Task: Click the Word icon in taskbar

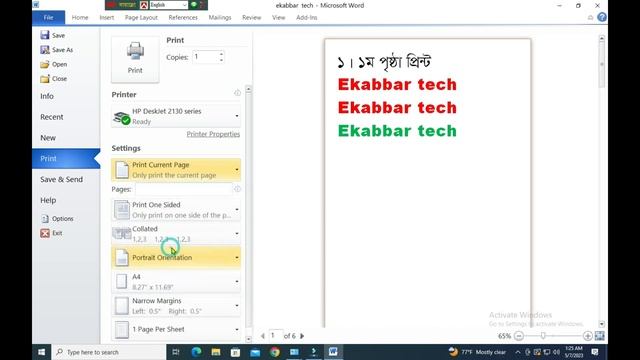Action: click(333, 352)
